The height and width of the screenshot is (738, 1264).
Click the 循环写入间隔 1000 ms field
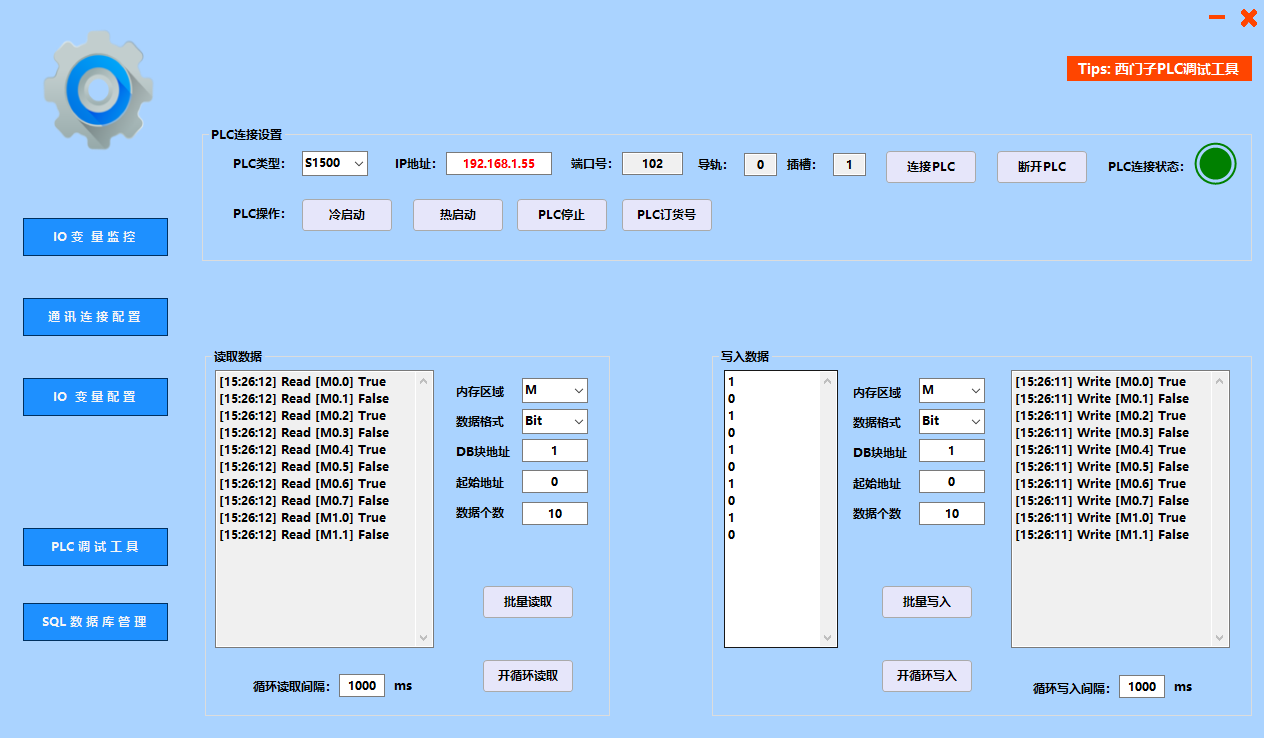click(x=1141, y=686)
